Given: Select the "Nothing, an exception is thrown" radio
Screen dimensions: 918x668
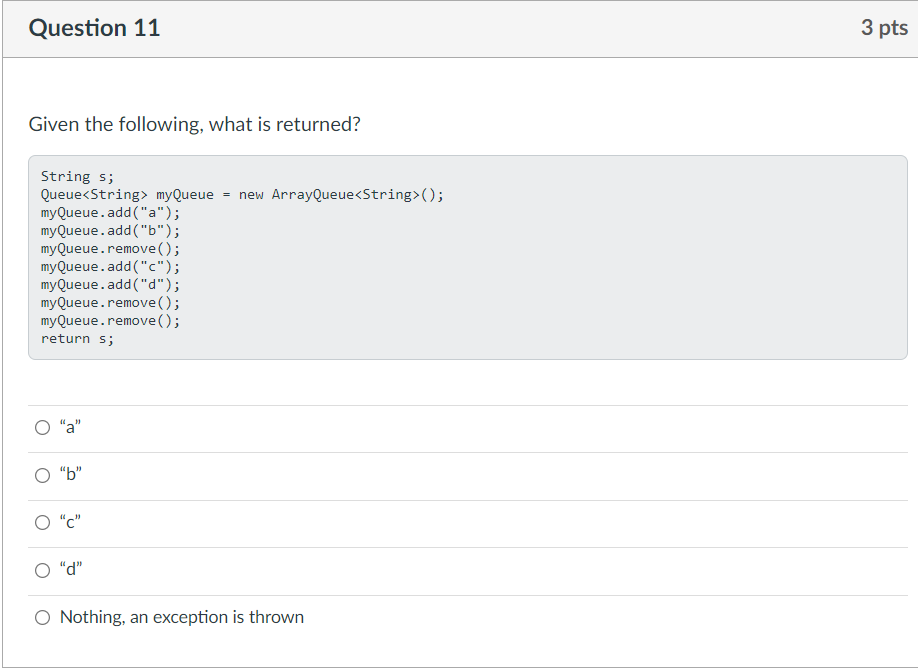Looking at the screenshot, I should coord(42,617).
